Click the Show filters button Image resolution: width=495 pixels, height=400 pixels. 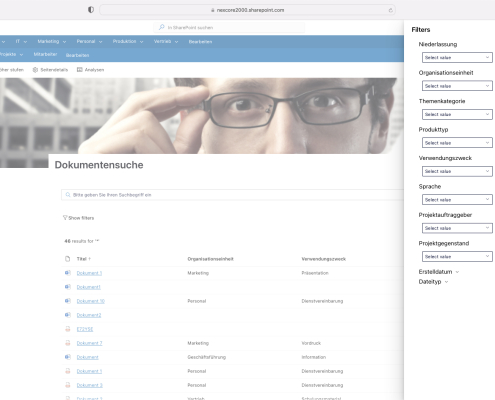[78, 218]
